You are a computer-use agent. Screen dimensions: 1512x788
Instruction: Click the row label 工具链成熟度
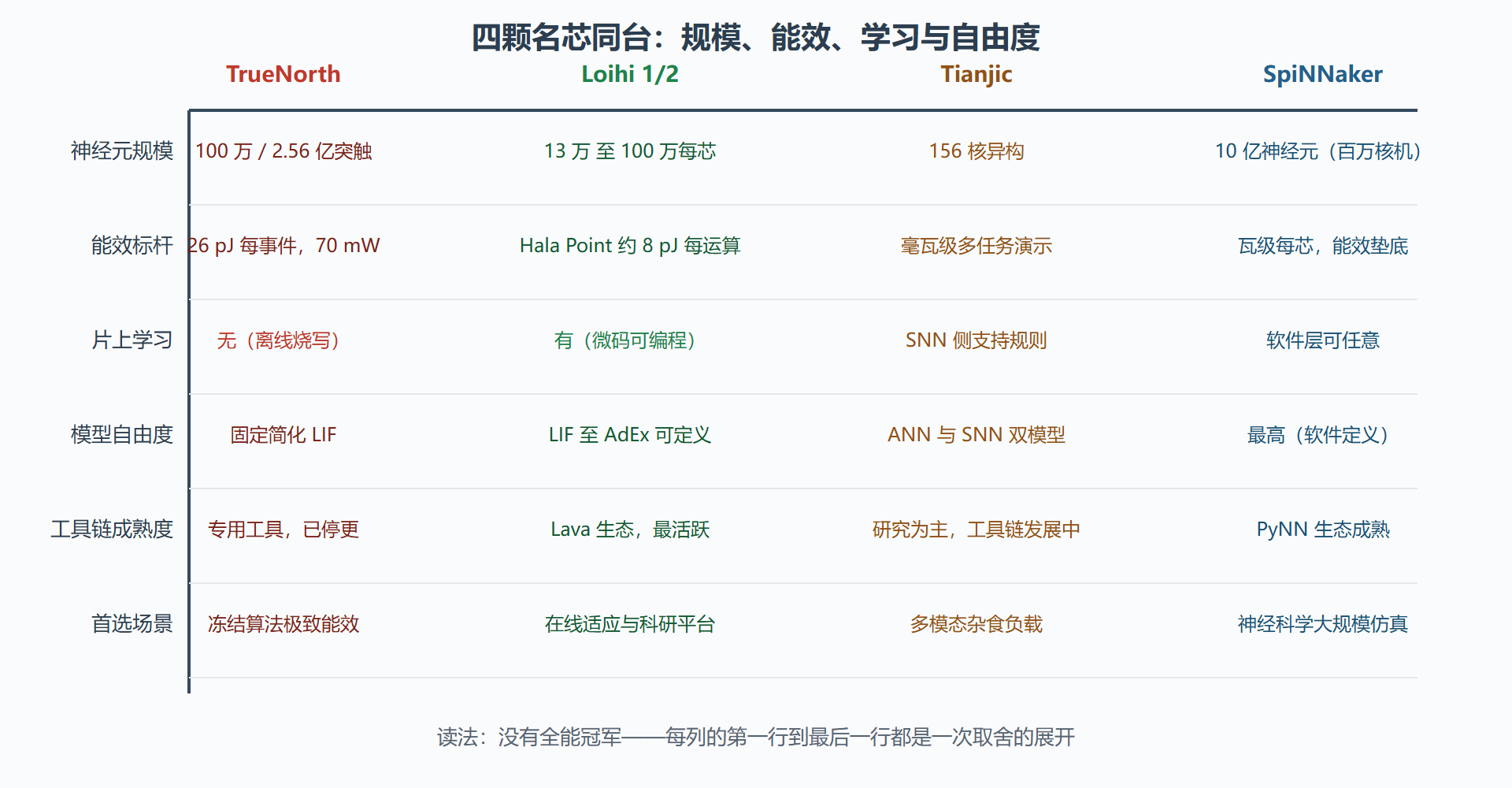click(112, 529)
